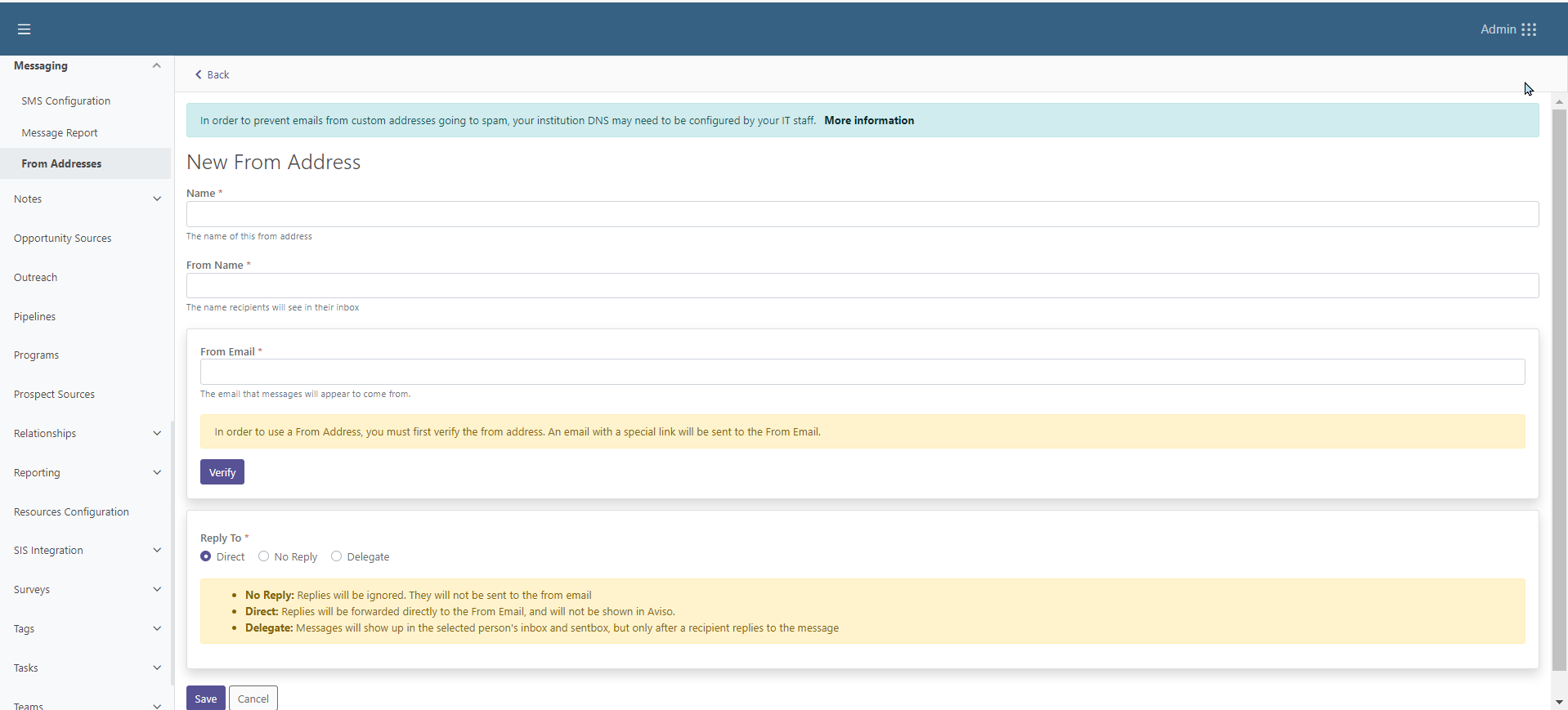The height and width of the screenshot is (710, 1568).
Task: Click the Messaging sidebar heading
Action: coord(41,65)
